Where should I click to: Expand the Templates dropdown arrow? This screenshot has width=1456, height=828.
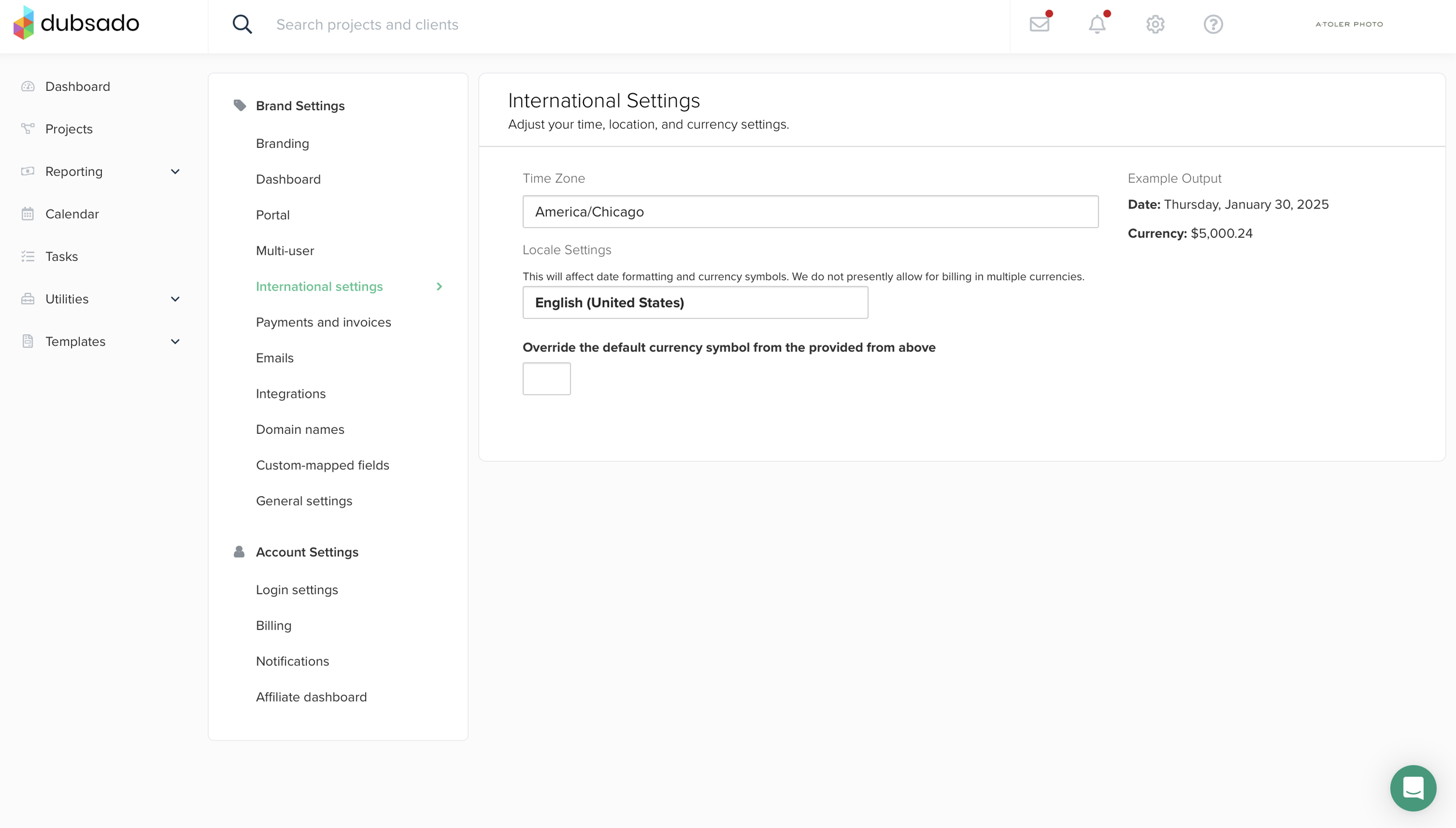(175, 341)
